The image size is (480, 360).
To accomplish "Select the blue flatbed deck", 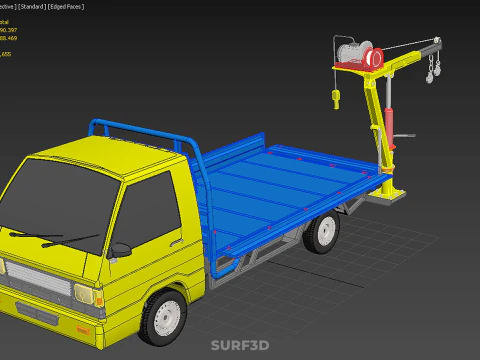I will point(287,190).
